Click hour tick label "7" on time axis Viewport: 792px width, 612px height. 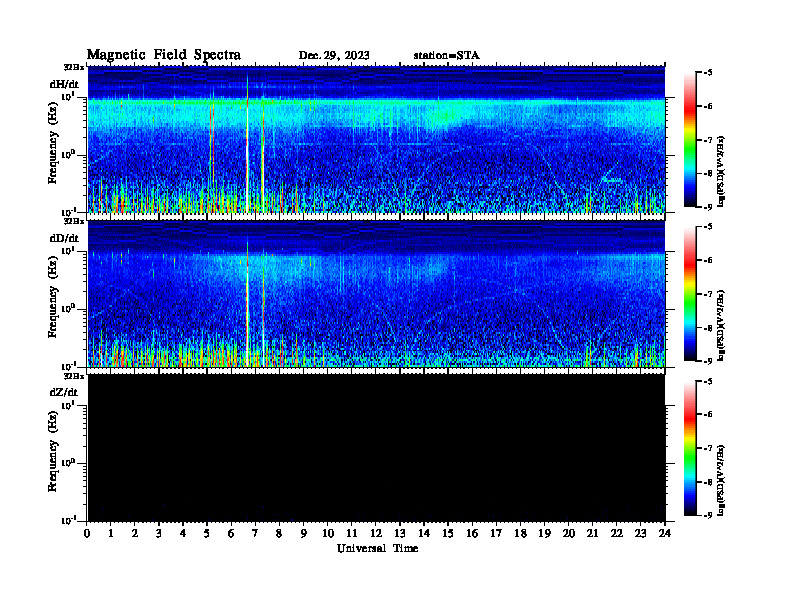255,533
